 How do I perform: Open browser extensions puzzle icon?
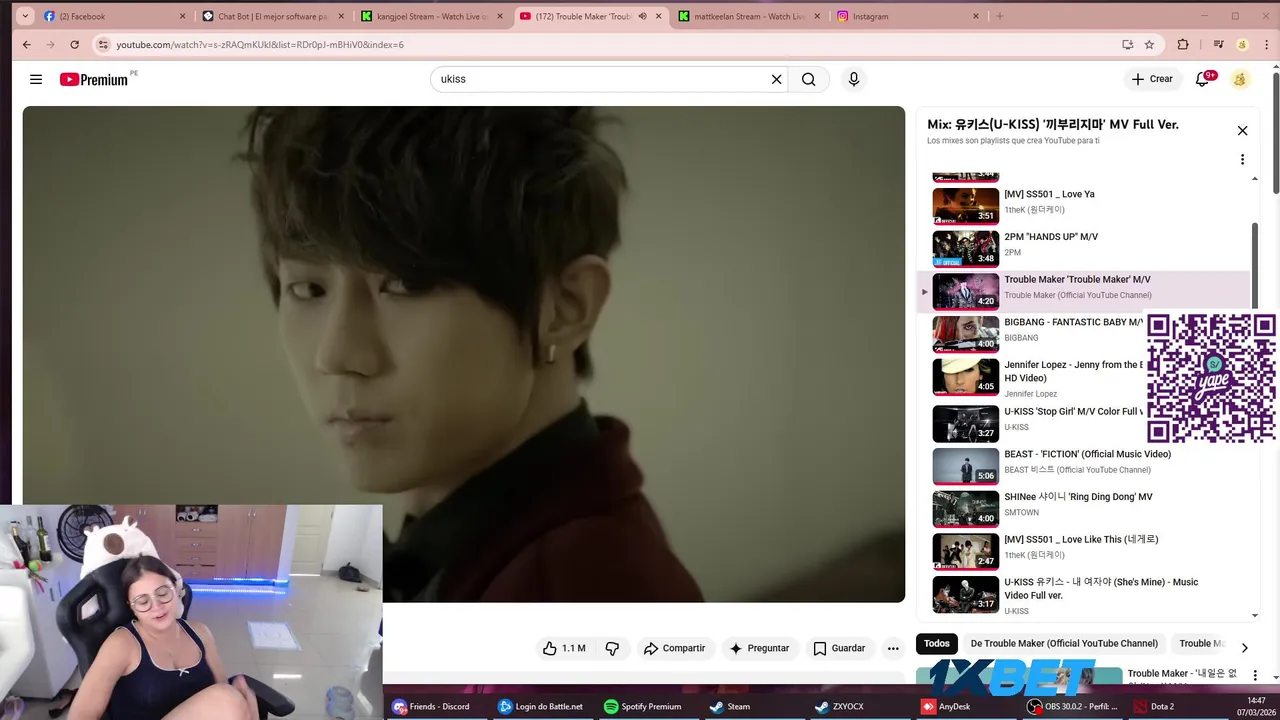coord(1183,44)
